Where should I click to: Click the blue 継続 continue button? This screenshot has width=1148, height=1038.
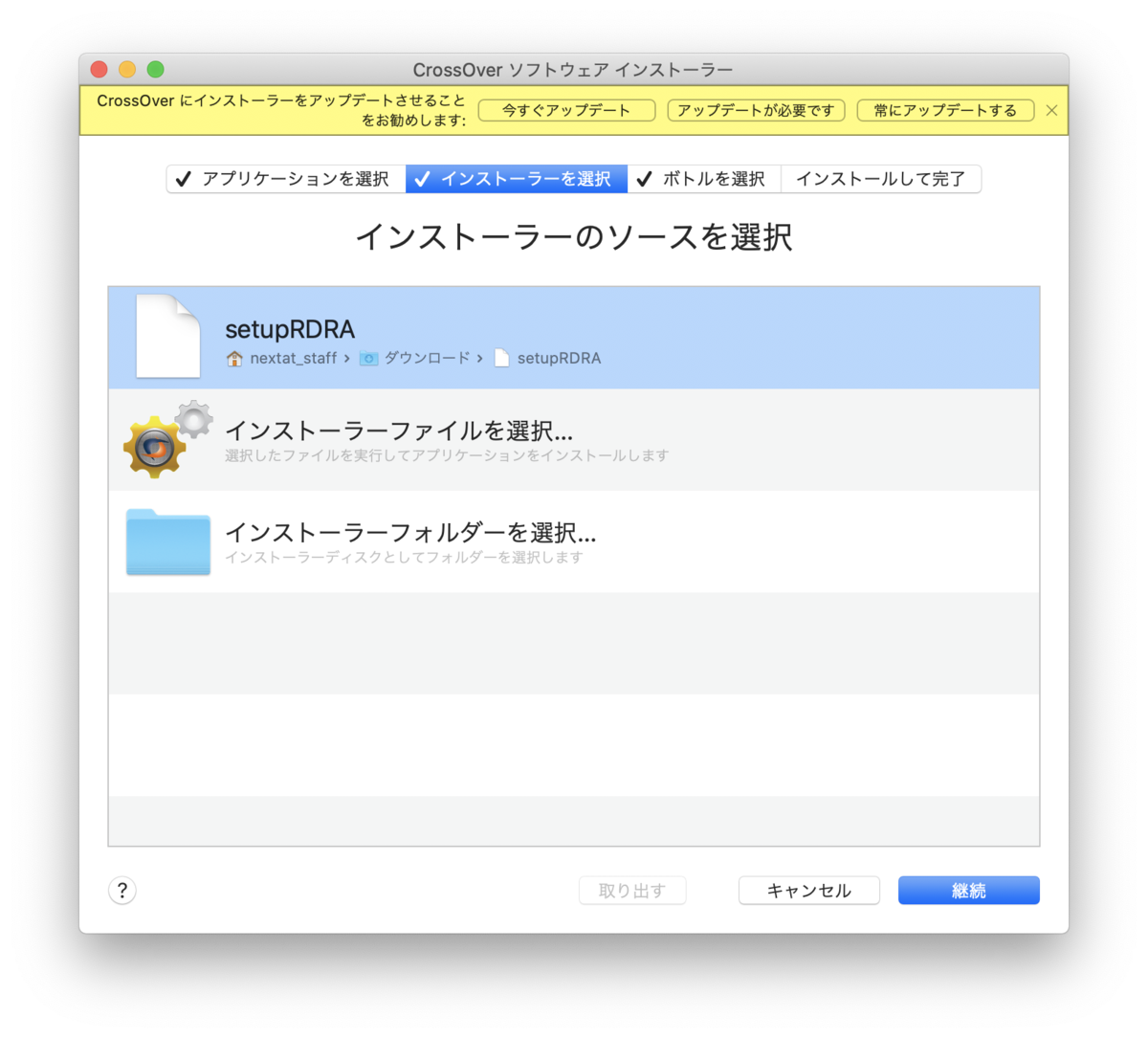coord(969,891)
